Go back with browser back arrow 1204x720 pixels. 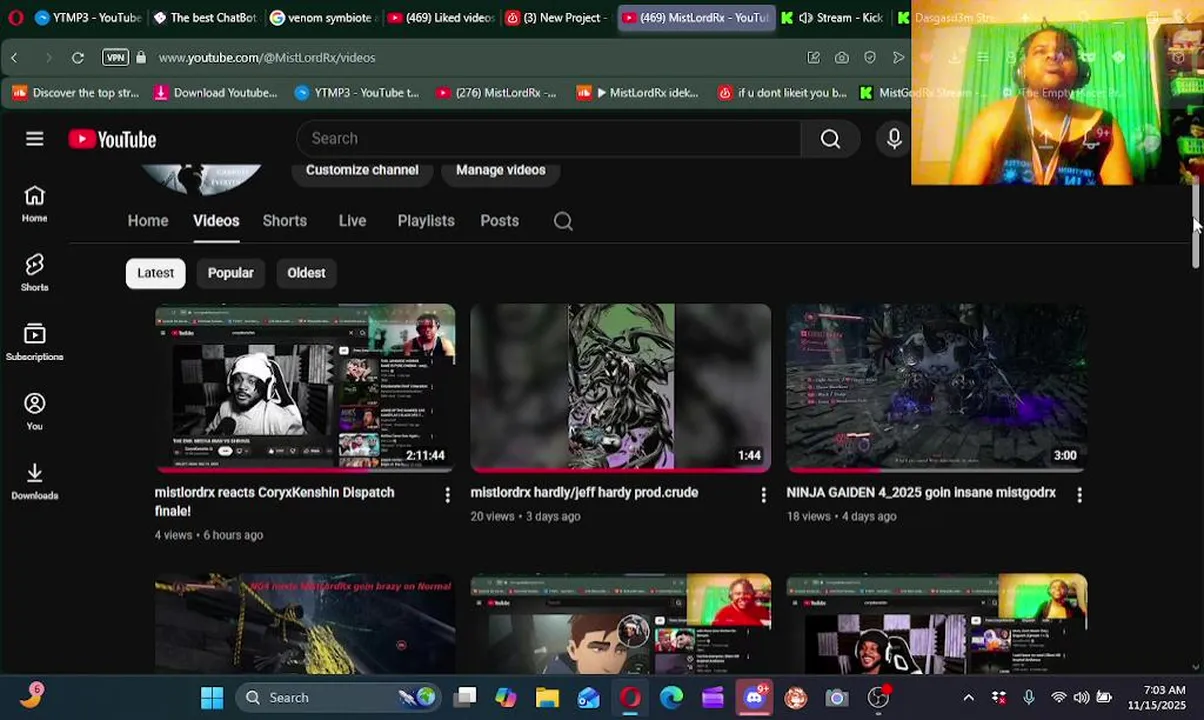pyautogui.click(x=14, y=58)
